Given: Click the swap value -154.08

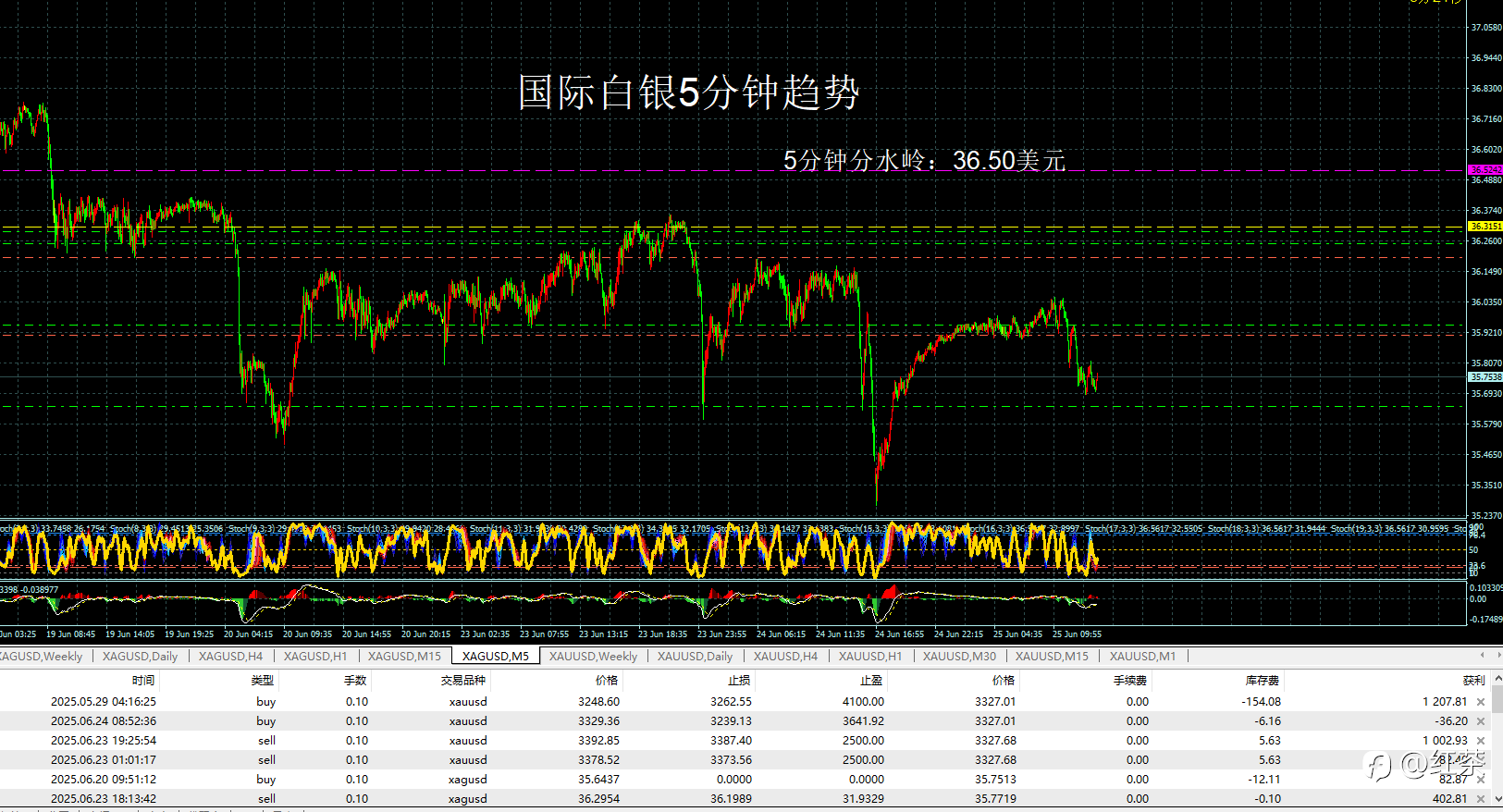Looking at the screenshot, I should [x=1262, y=702].
